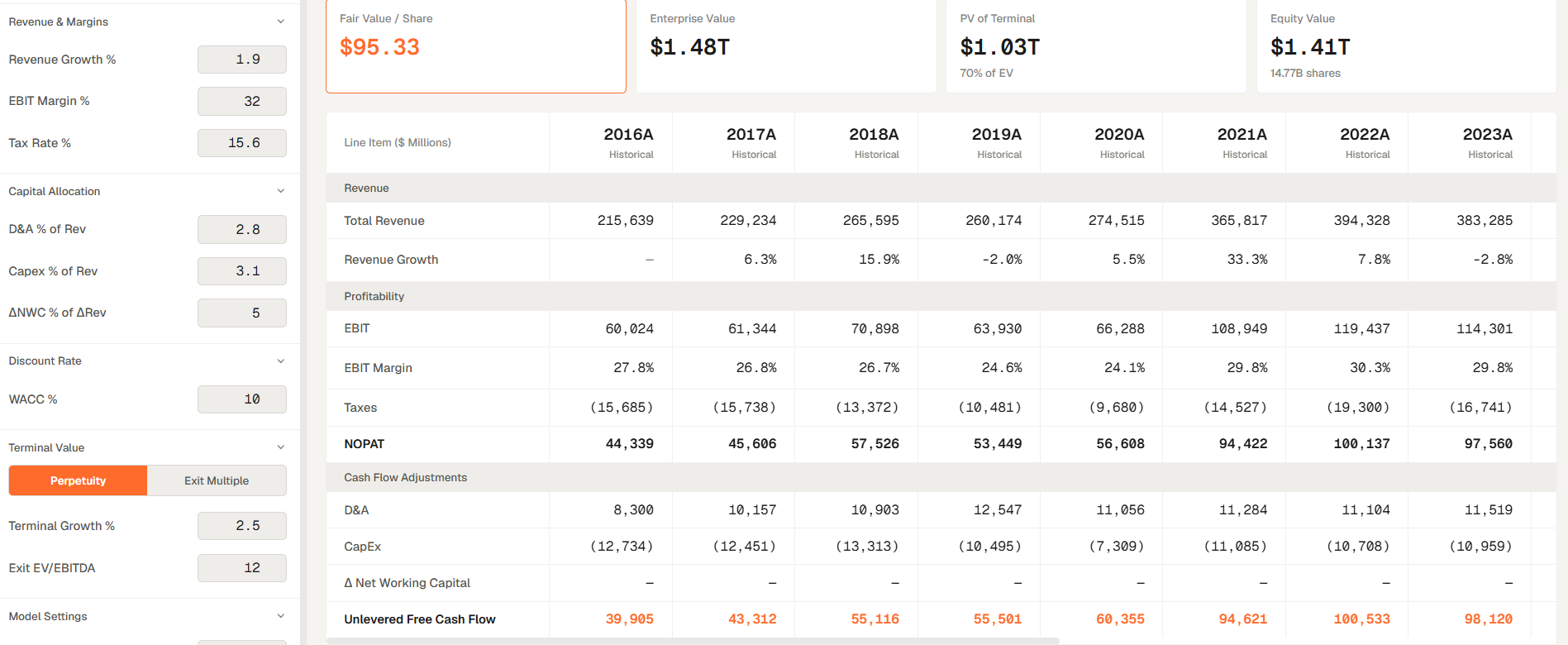Edit the Terminal Growth % field
This screenshot has height=645, width=1568.
242,526
